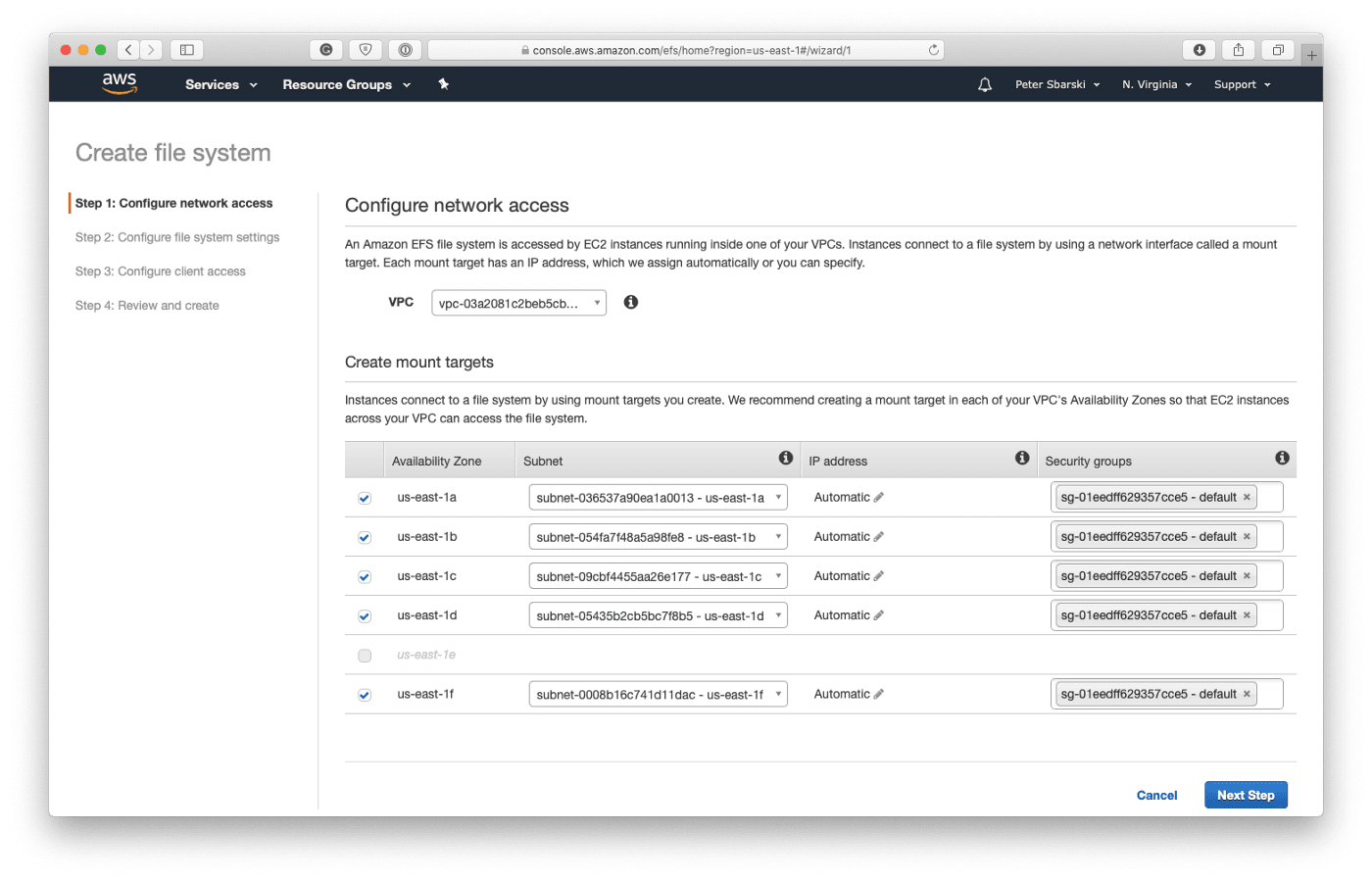Go back with Safari back arrow

coord(128,50)
